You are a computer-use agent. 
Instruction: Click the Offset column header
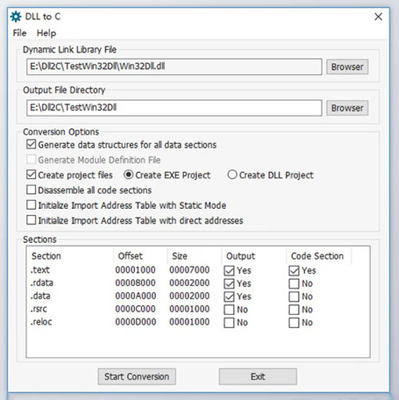(130, 256)
